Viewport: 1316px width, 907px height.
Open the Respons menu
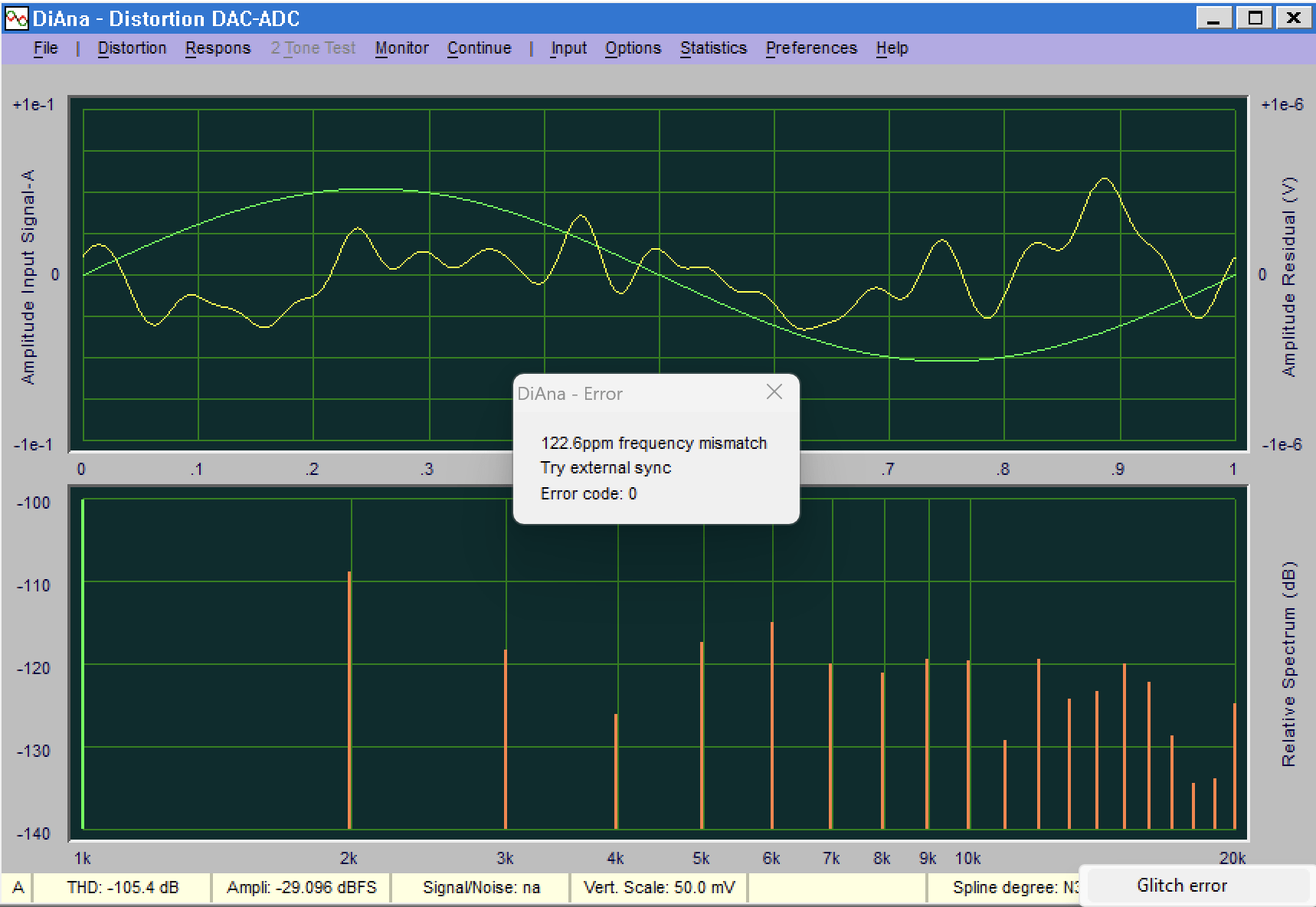pos(218,48)
